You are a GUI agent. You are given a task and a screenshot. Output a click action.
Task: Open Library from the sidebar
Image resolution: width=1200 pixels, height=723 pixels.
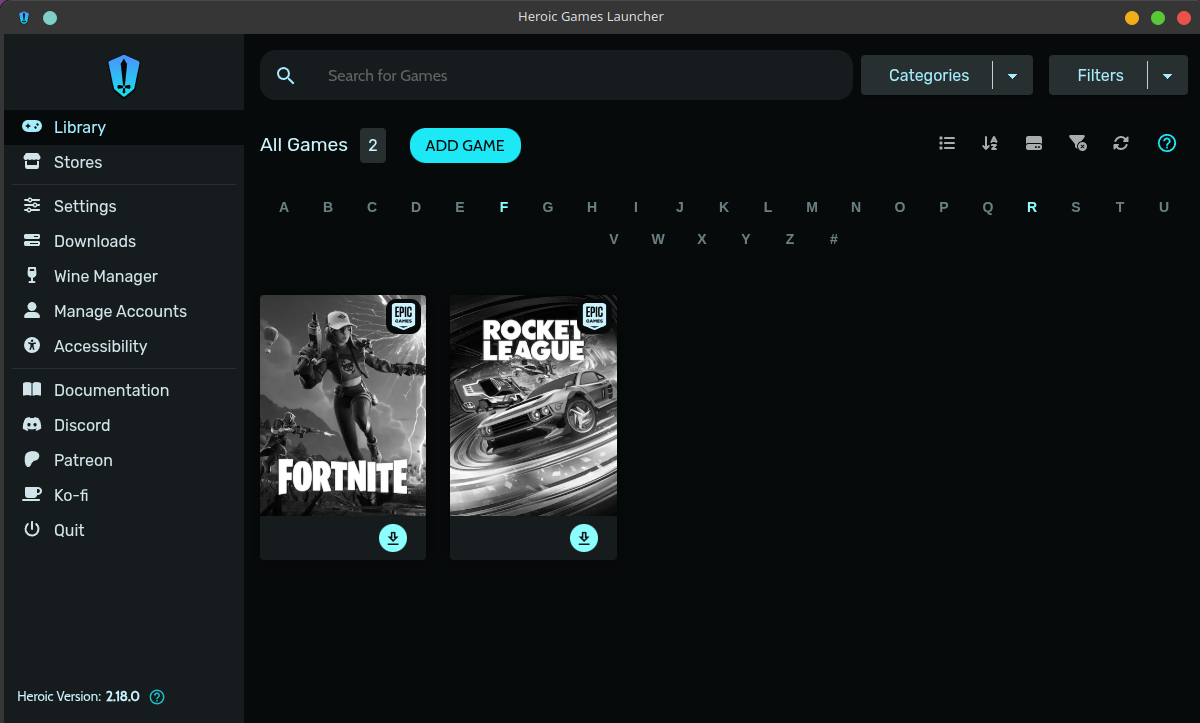pos(124,127)
